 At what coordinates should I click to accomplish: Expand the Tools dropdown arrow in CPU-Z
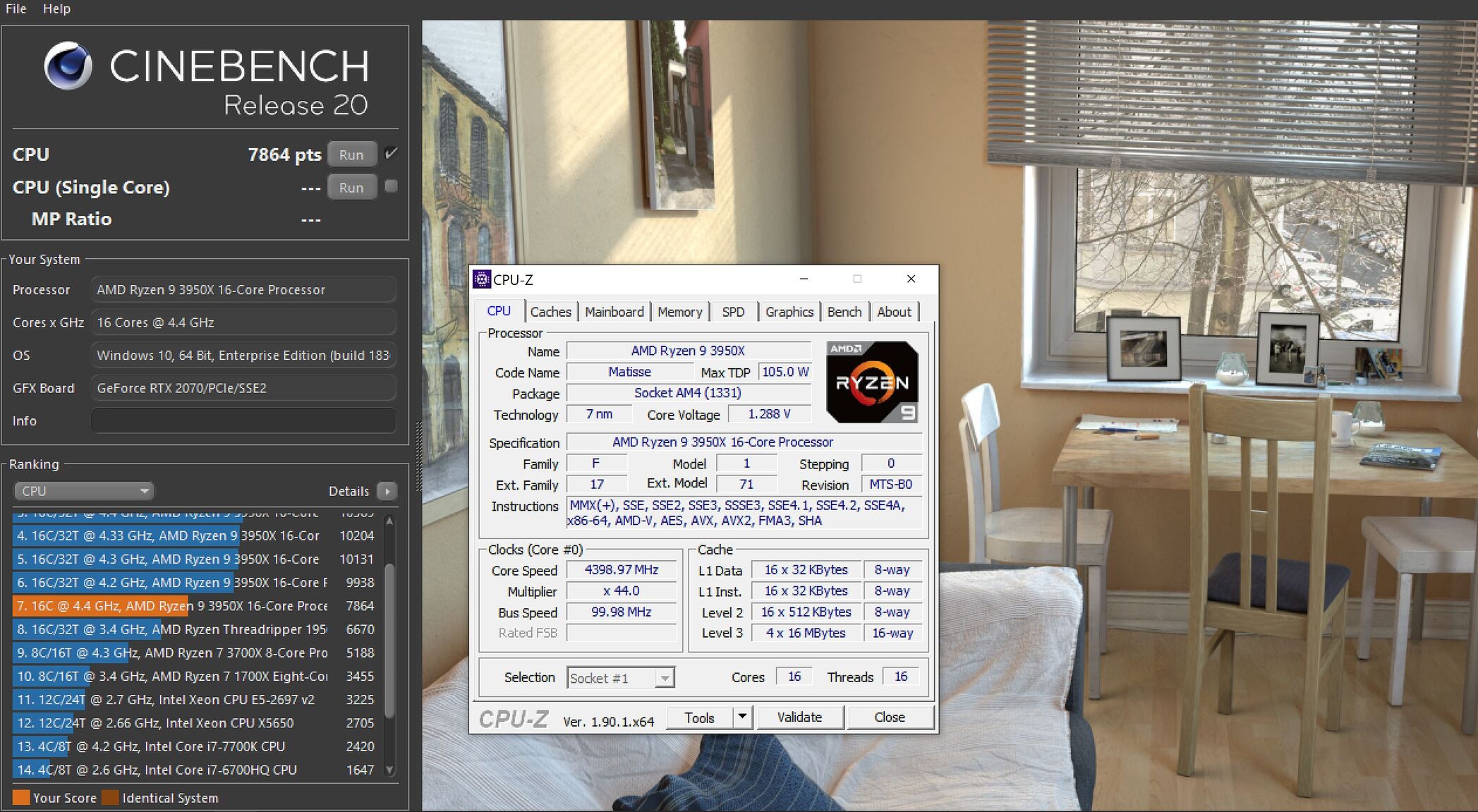(742, 717)
